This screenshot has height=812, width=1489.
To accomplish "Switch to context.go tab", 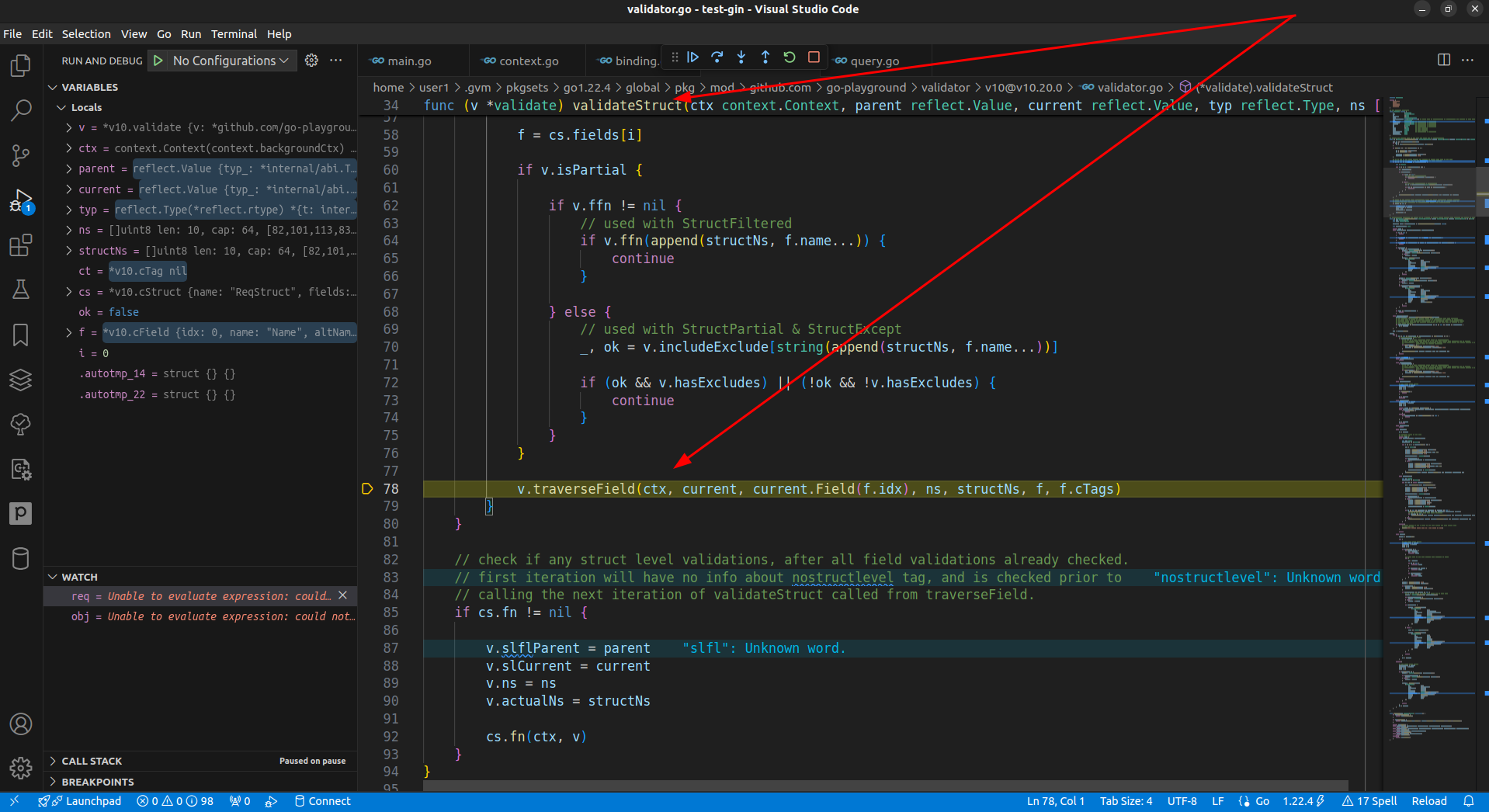I will (x=529, y=61).
